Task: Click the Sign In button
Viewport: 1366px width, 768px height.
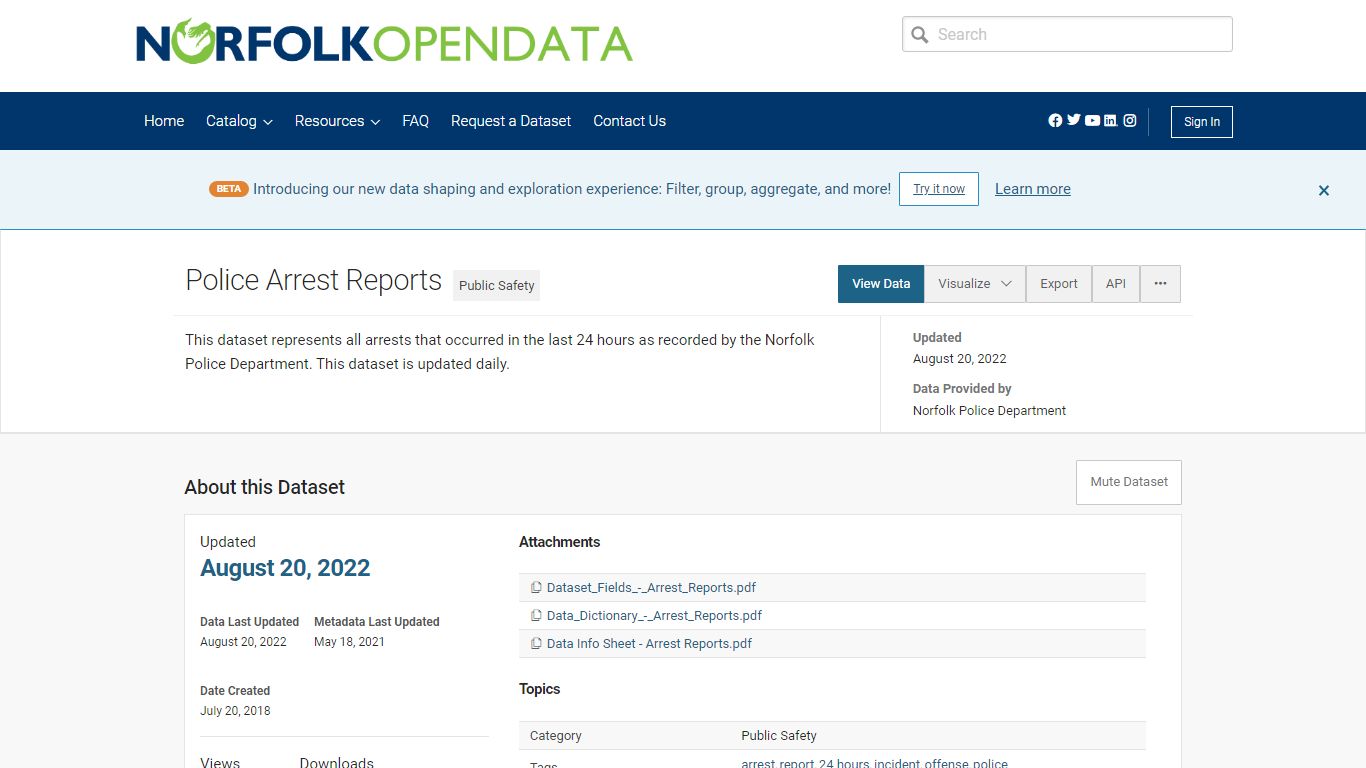Action: tap(1202, 122)
